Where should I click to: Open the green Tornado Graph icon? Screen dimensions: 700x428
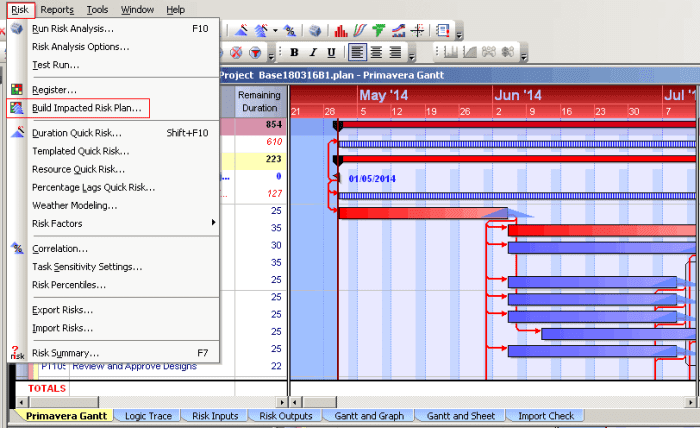click(x=379, y=30)
